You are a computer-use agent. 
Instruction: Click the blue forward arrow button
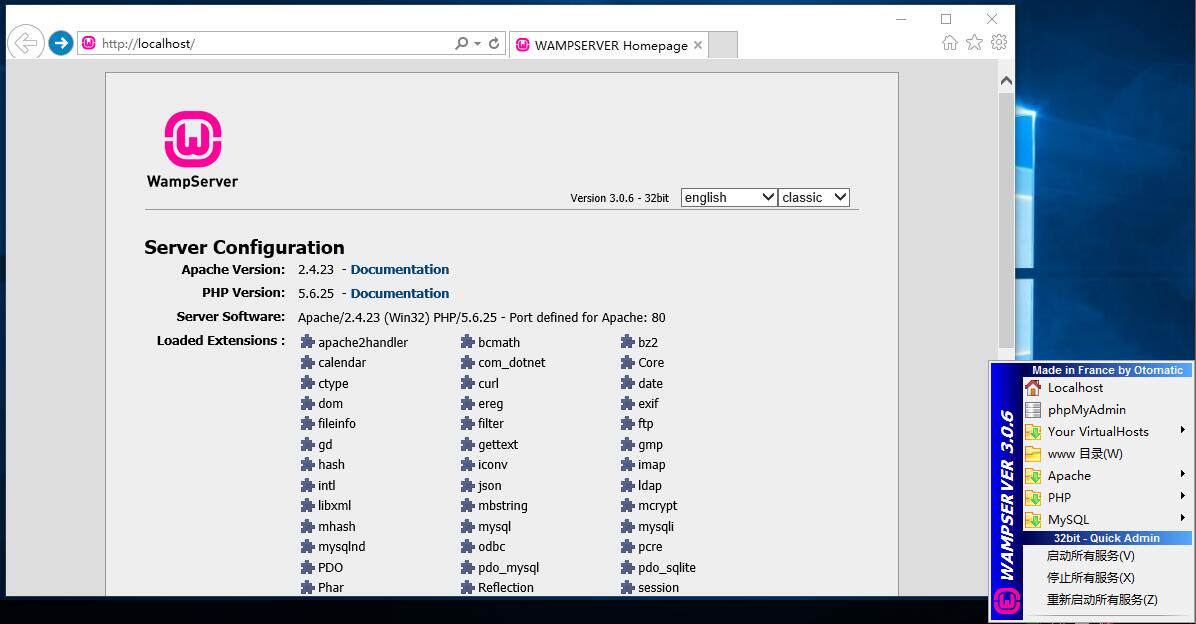[61, 43]
